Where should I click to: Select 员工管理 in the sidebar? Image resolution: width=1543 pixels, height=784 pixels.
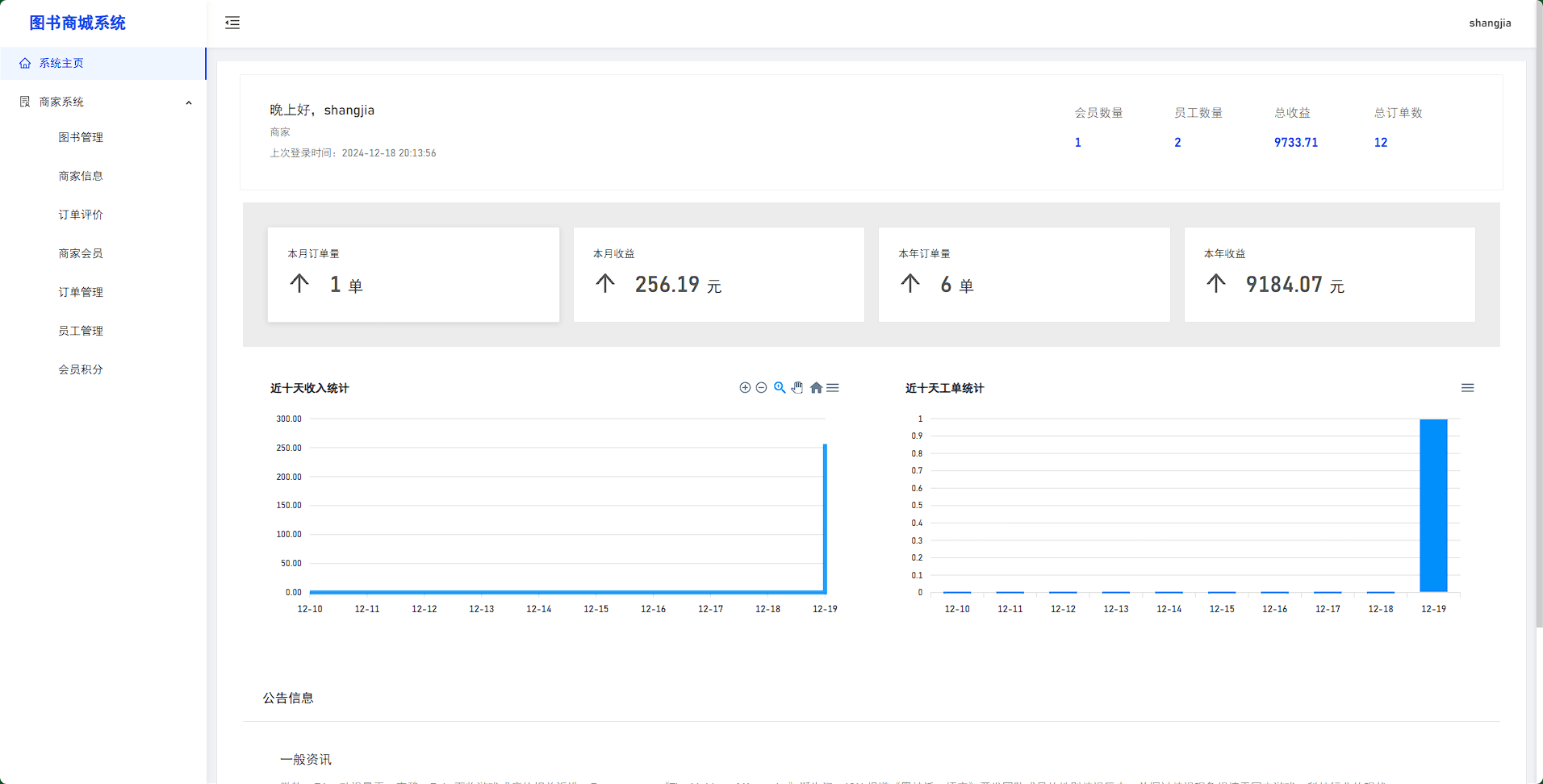click(81, 331)
